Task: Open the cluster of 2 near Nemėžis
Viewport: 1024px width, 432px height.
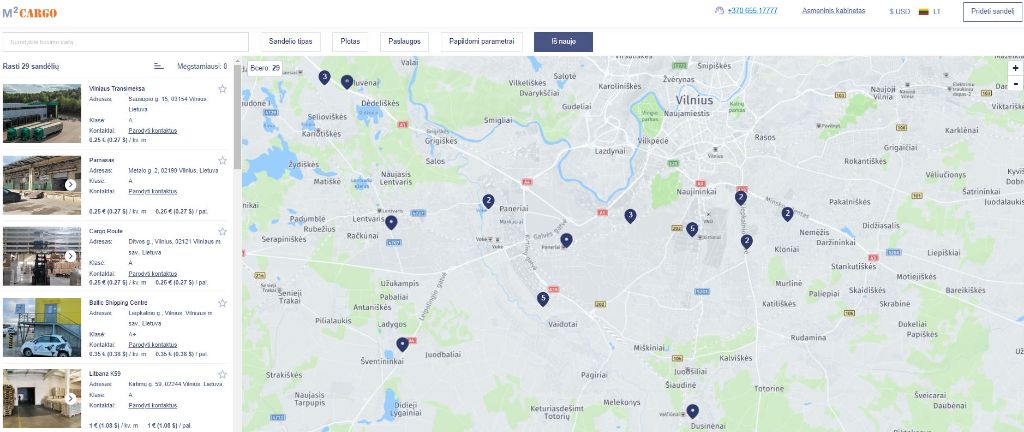Action: 787,213
